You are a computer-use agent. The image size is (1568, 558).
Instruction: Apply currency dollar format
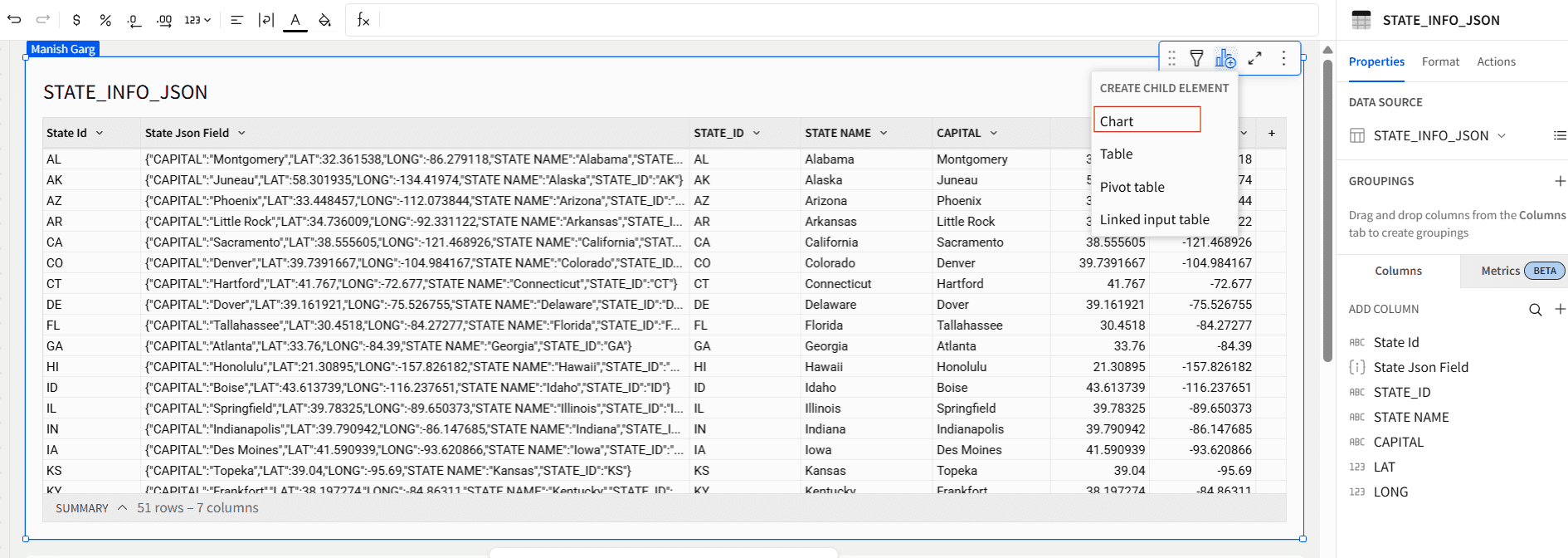click(x=76, y=20)
